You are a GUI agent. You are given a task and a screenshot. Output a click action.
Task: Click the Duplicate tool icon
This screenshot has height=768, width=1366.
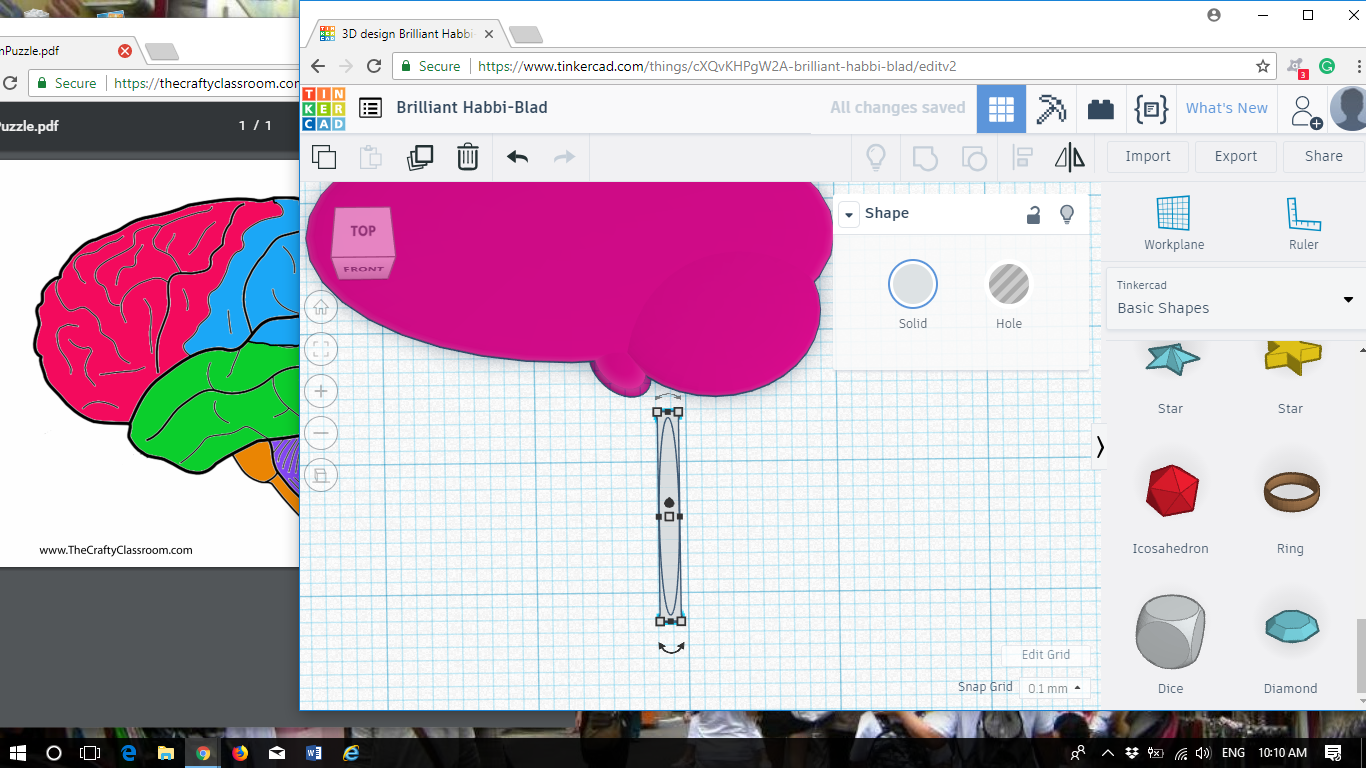pos(420,157)
